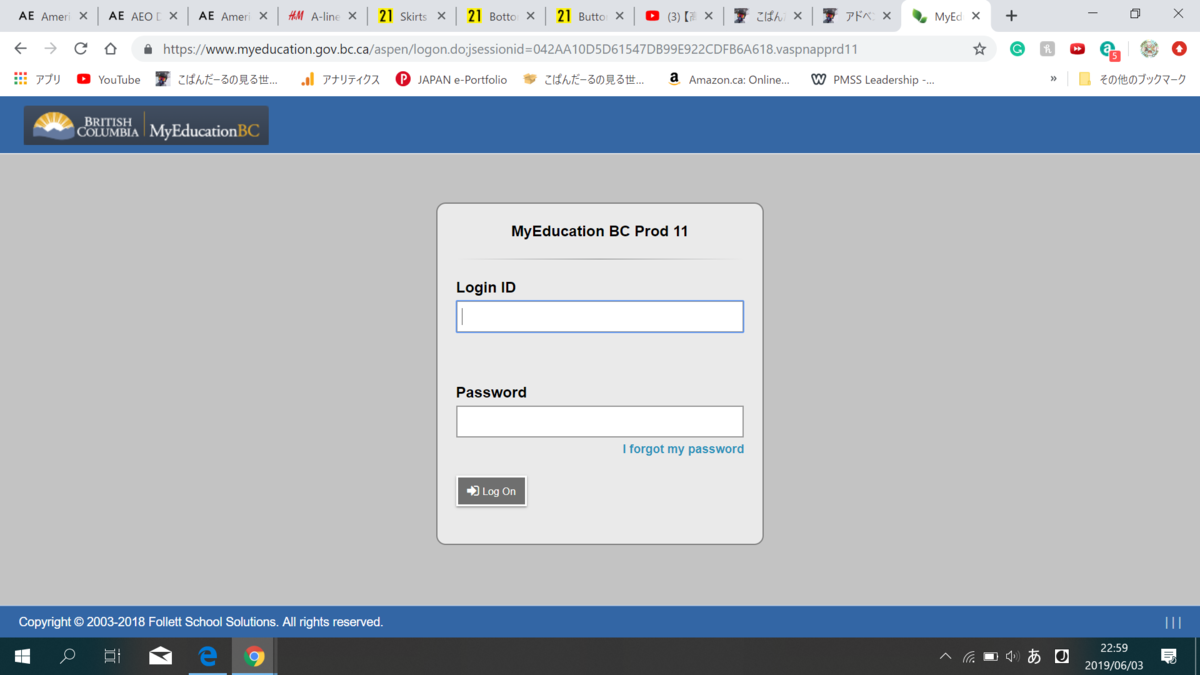Viewport: 1200px width, 675px height.
Task: Open the YouTube bookmark
Action: (x=108, y=79)
